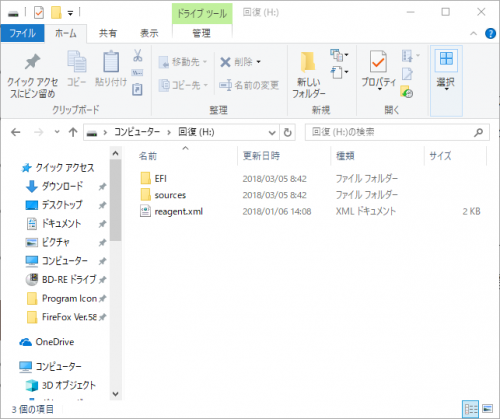Screen dimensions: 500x419
Task: Switch to details view icon in status bar
Action: coord(471,408)
